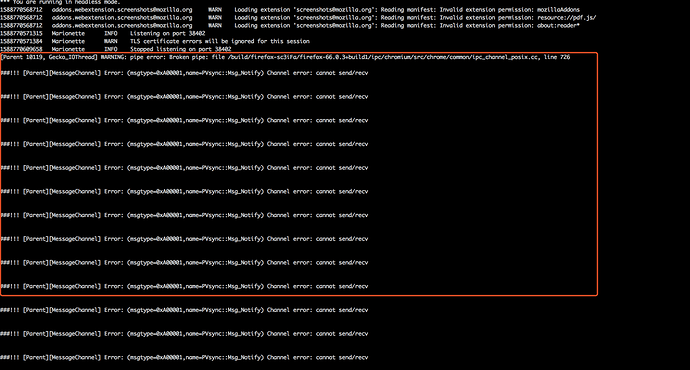Click the 'Stopped listening on port 38402' message

(180, 49)
